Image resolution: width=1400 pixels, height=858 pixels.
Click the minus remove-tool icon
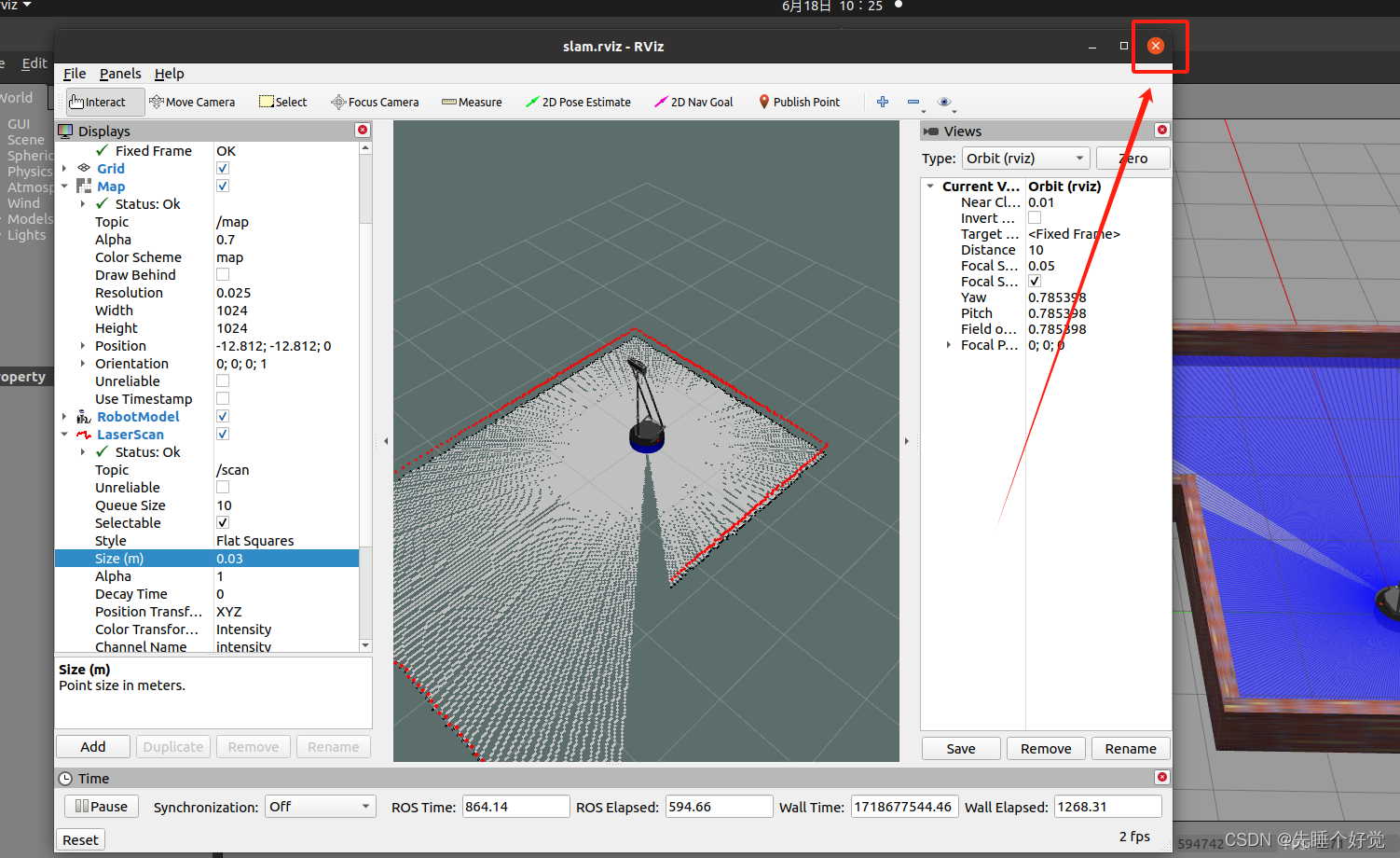pyautogui.click(x=913, y=102)
